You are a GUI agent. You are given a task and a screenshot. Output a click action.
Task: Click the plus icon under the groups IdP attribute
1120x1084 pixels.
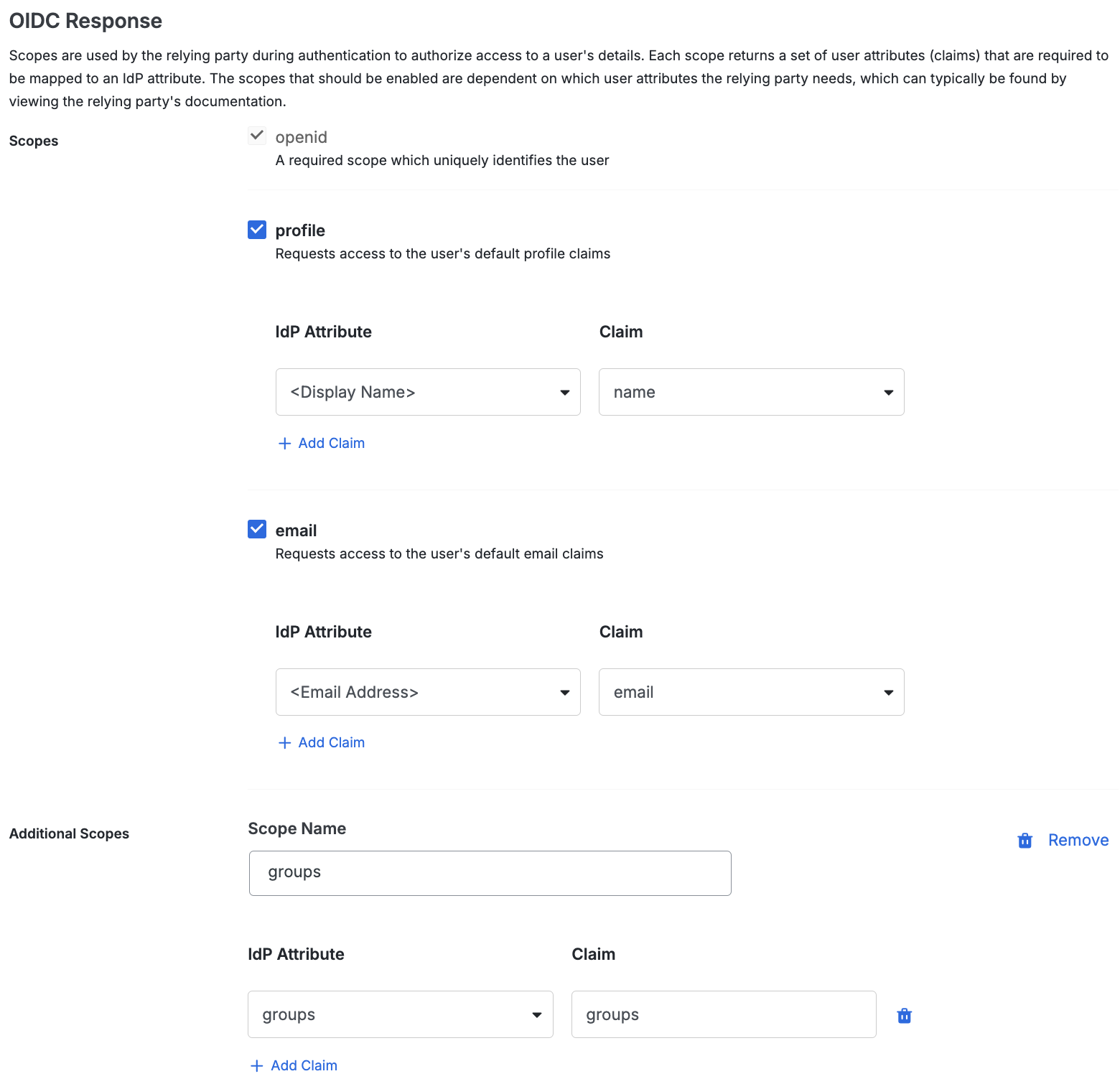[x=256, y=1065]
